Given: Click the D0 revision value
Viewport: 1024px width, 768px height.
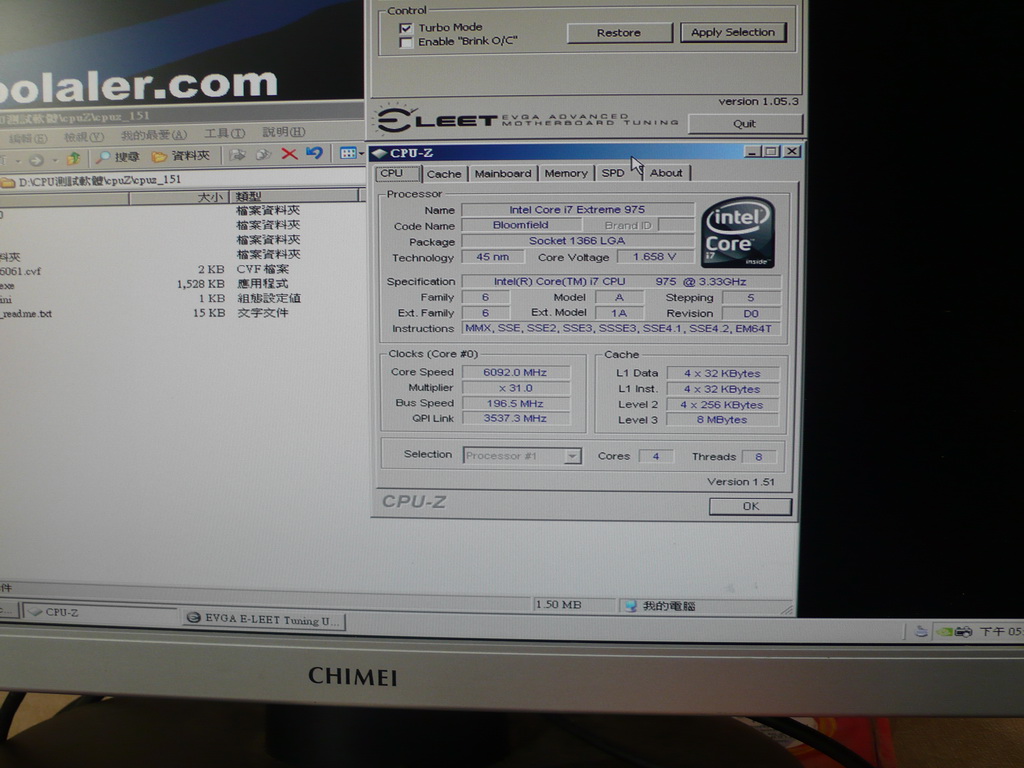Looking at the screenshot, I should (x=751, y=313).
